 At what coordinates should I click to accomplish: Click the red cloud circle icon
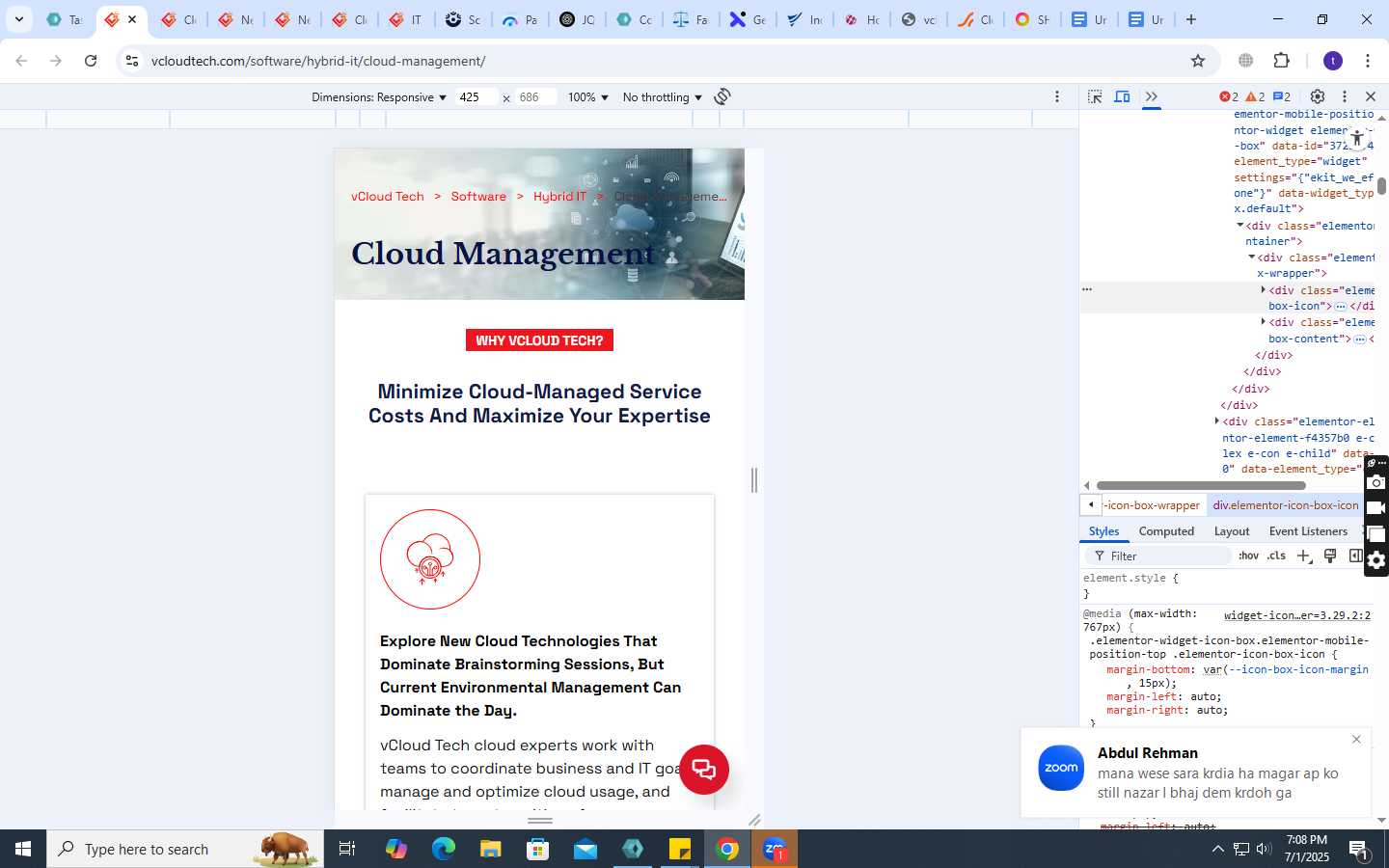[x=430, y=559]
